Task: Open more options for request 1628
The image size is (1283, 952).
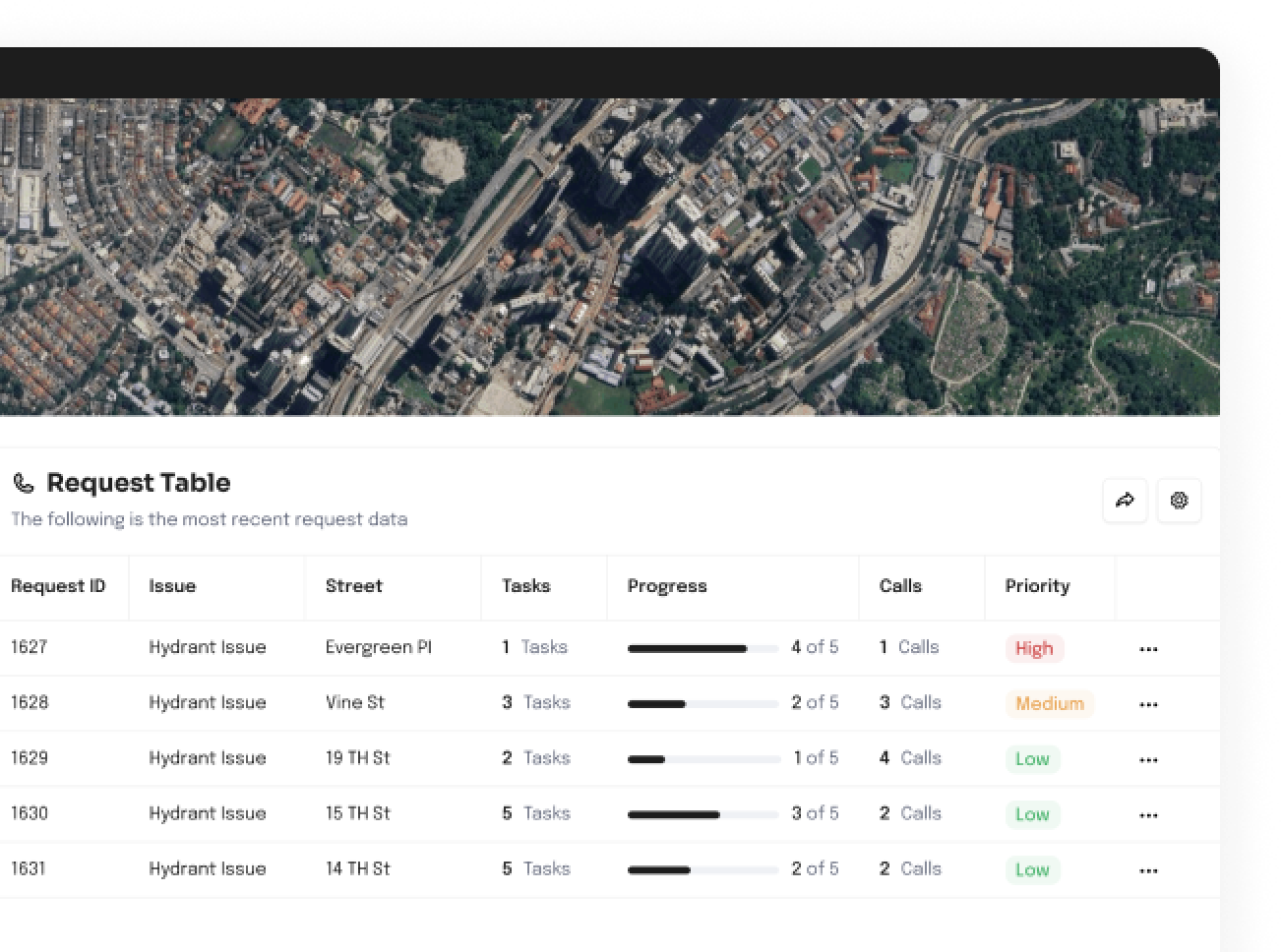Action: (1148, 704)
